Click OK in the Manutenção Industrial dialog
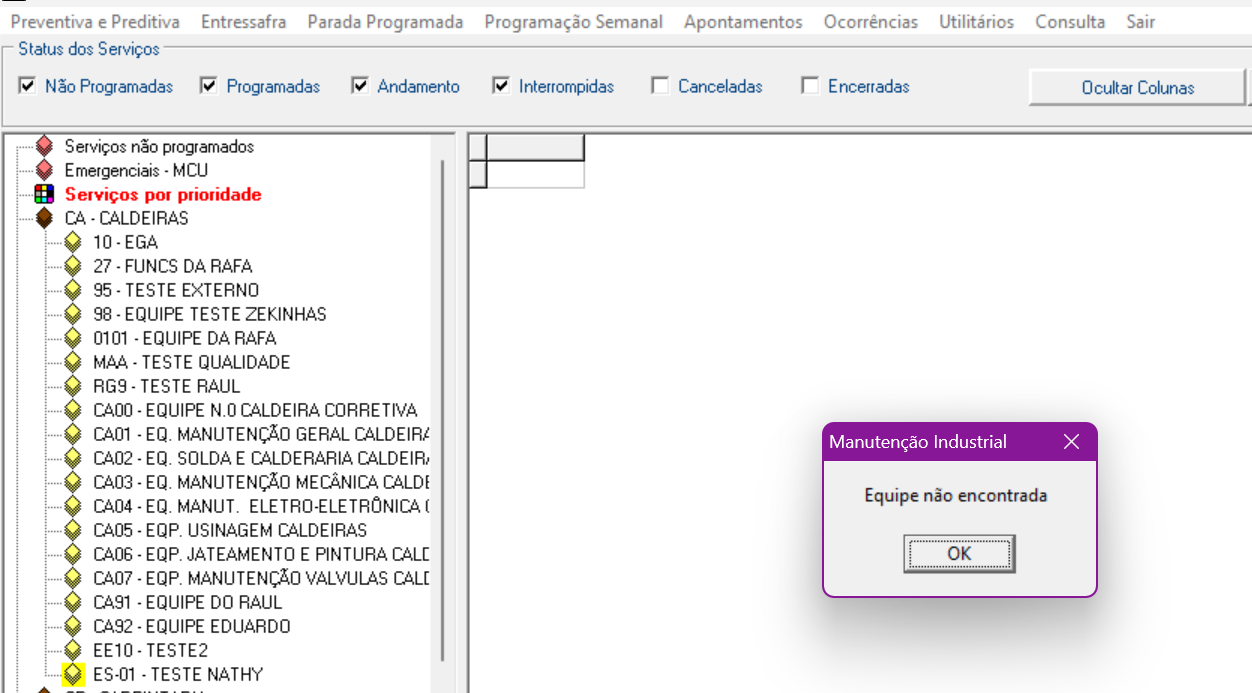 pos(959,553)
